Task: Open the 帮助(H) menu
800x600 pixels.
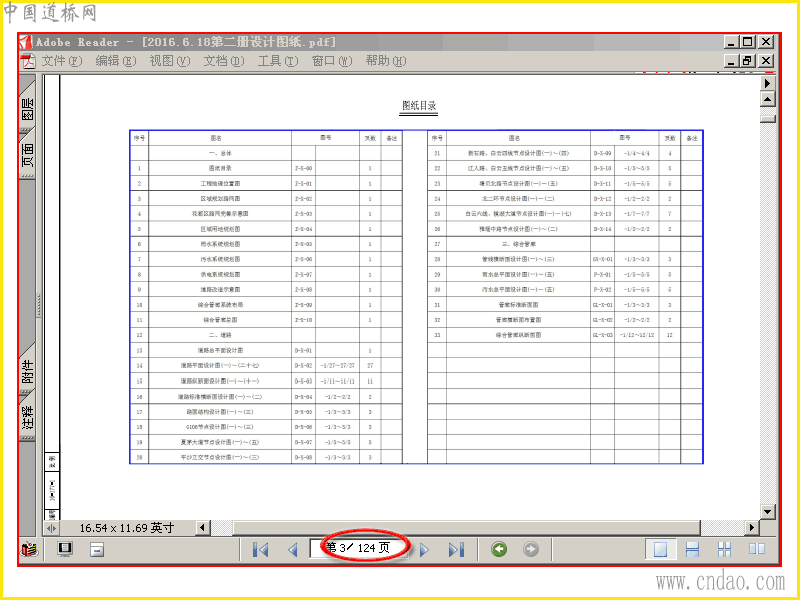Action: tap(386, 61)
